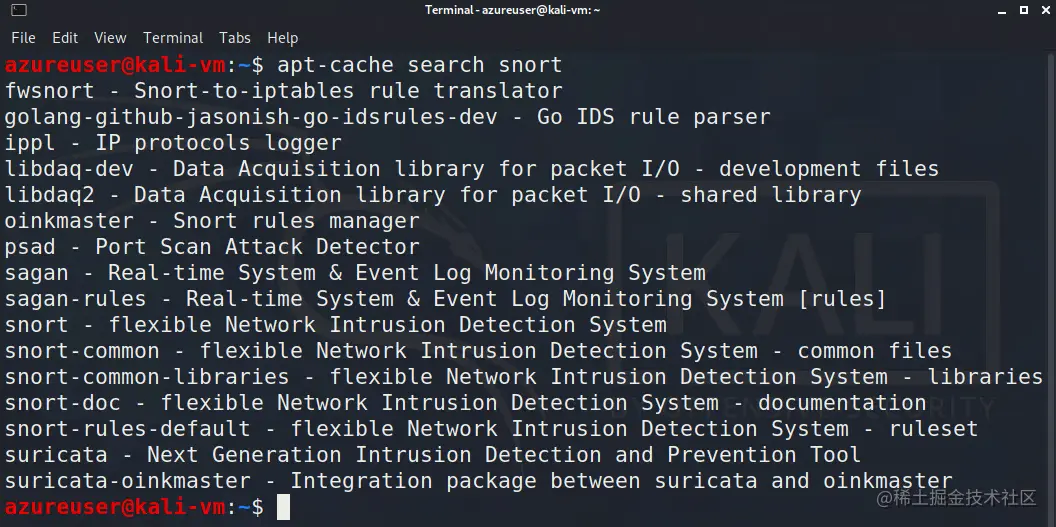Open the Help menu
The height and width of the screenshot is (527, 1056).
(282, 38)
